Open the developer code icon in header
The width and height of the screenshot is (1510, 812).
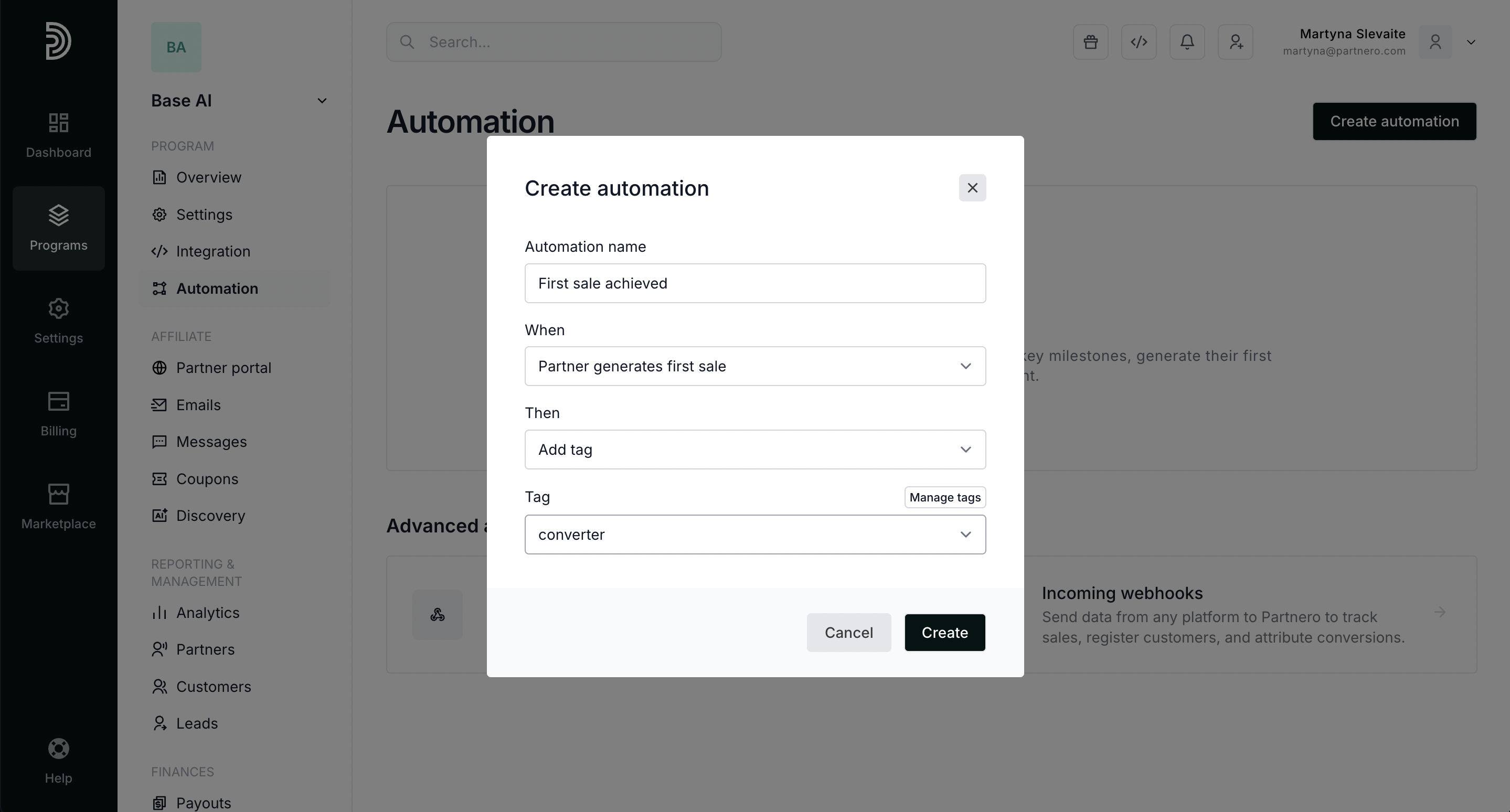point(1139,42)
